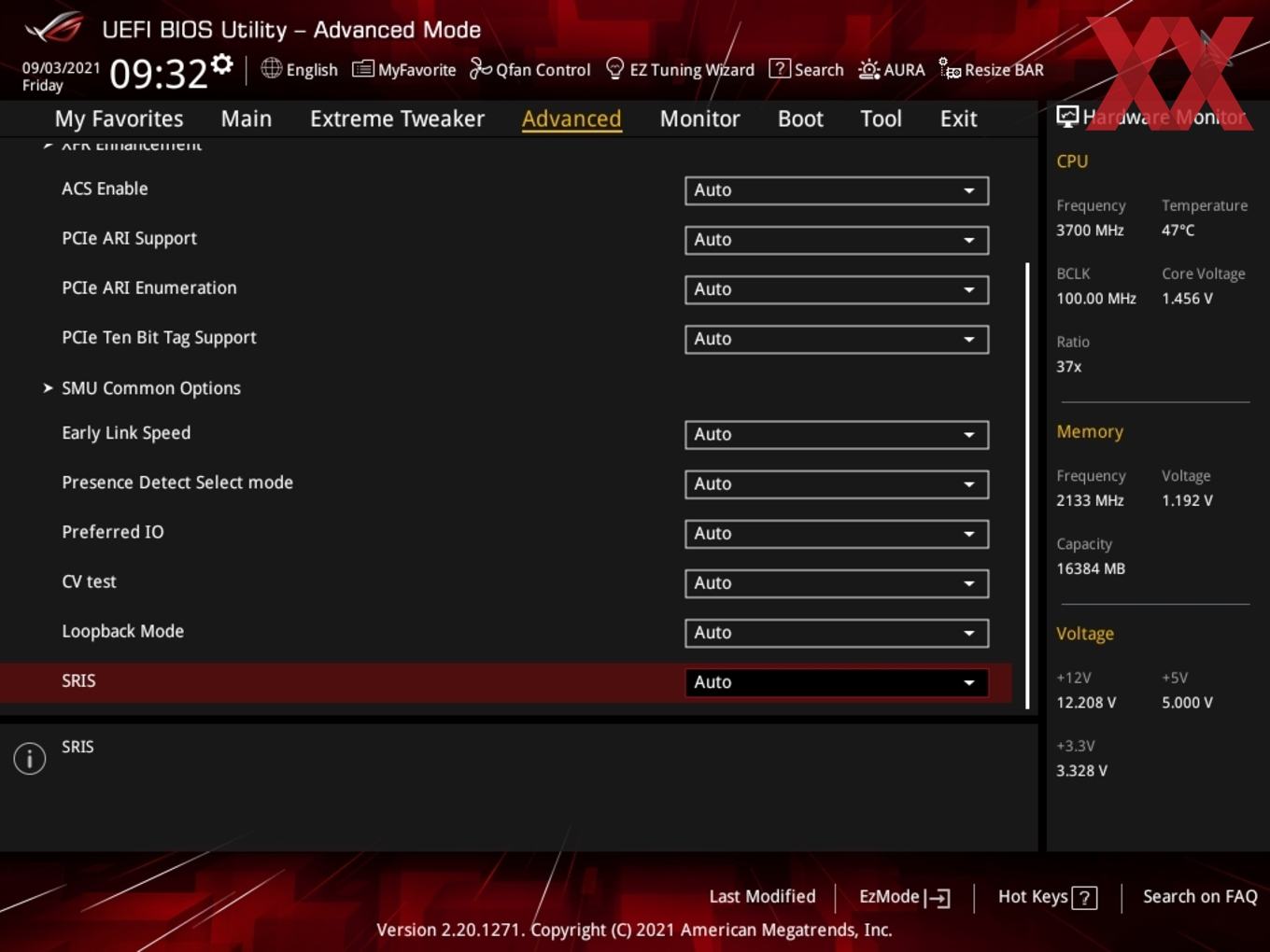
Task: Open the Early Link Speed dropdown
Action: 837,434
